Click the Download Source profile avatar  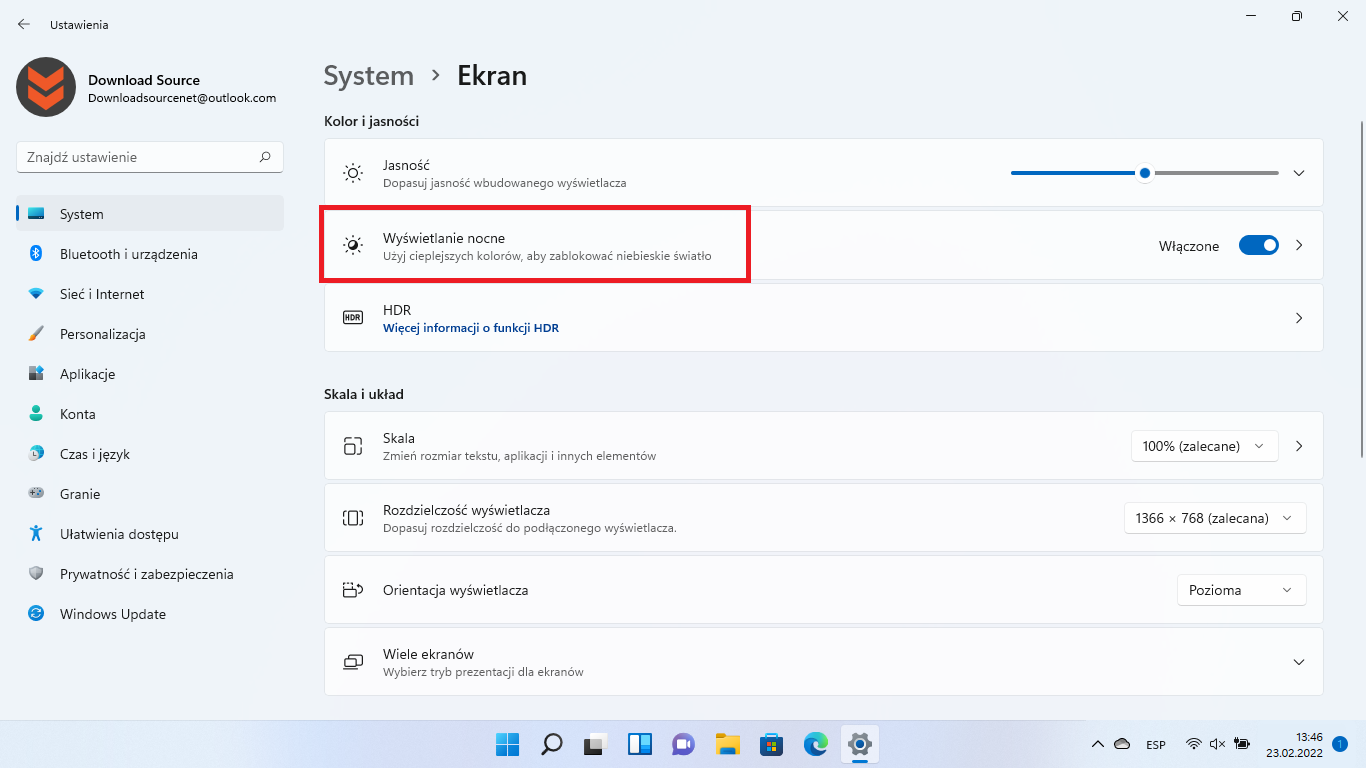(x=46, y=87)
